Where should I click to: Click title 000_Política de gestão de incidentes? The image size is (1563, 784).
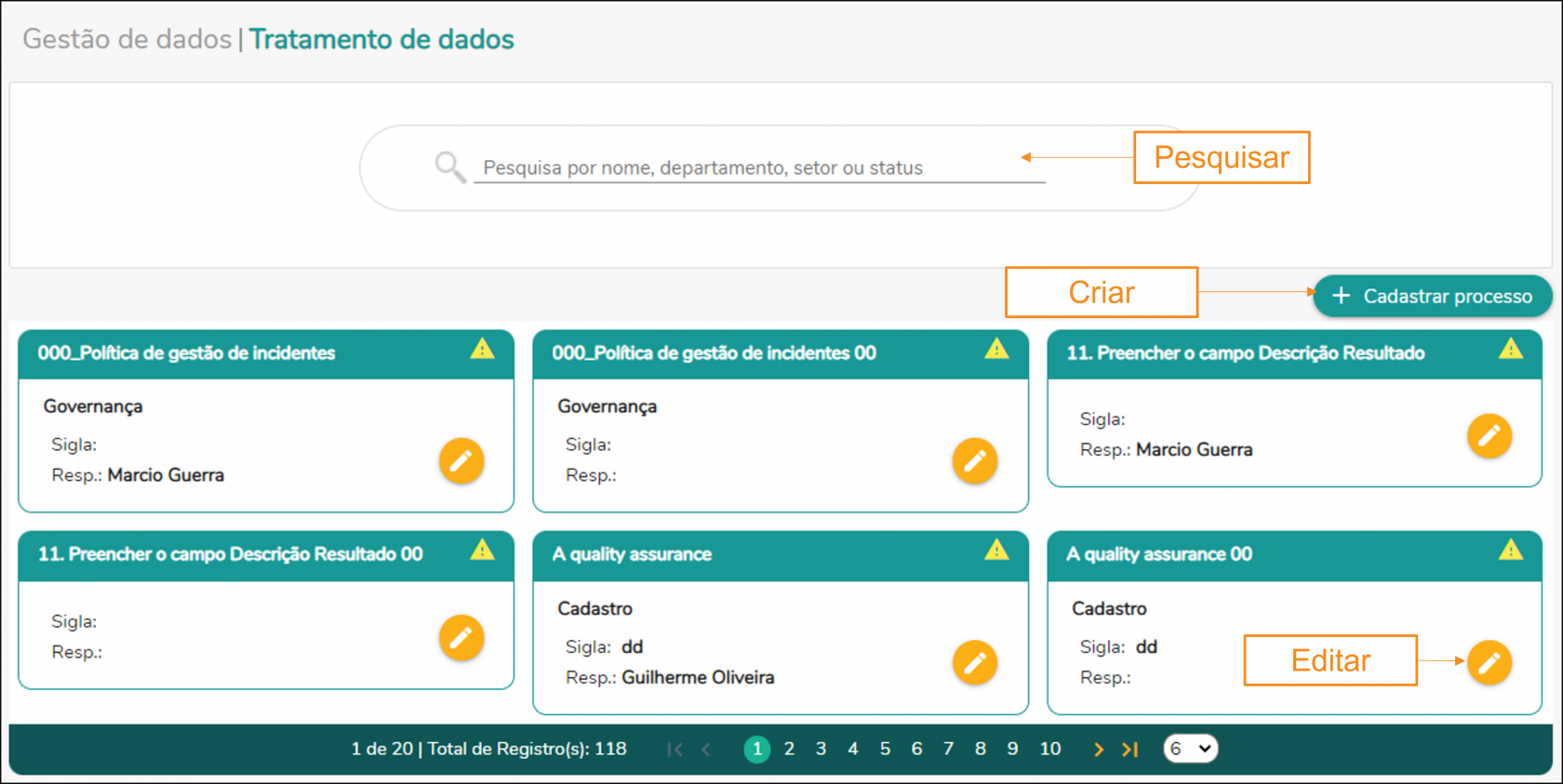186,353
